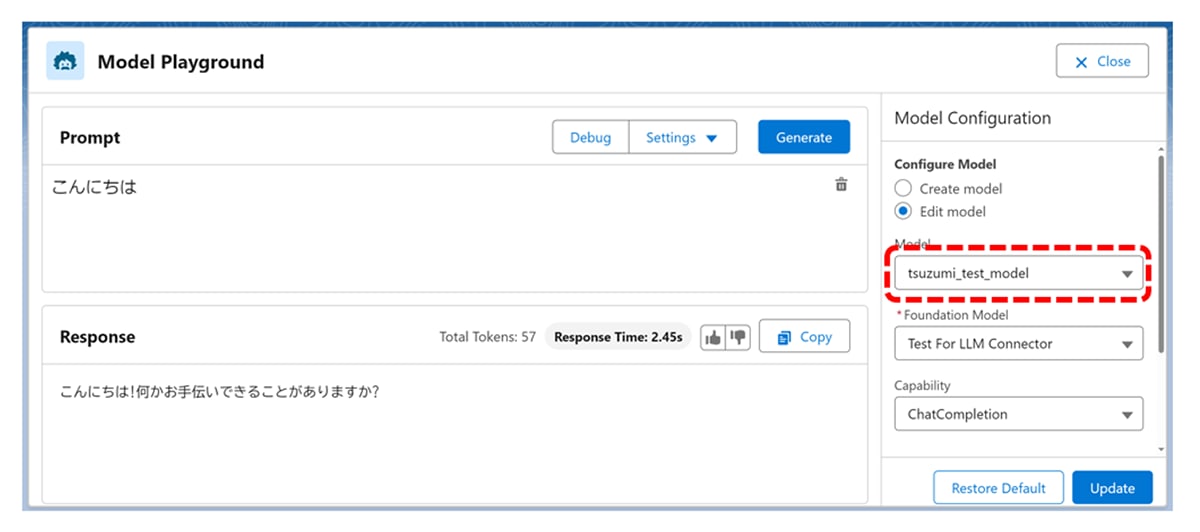Click the Capability field label
1200x532 pixels.
point(923,385)
